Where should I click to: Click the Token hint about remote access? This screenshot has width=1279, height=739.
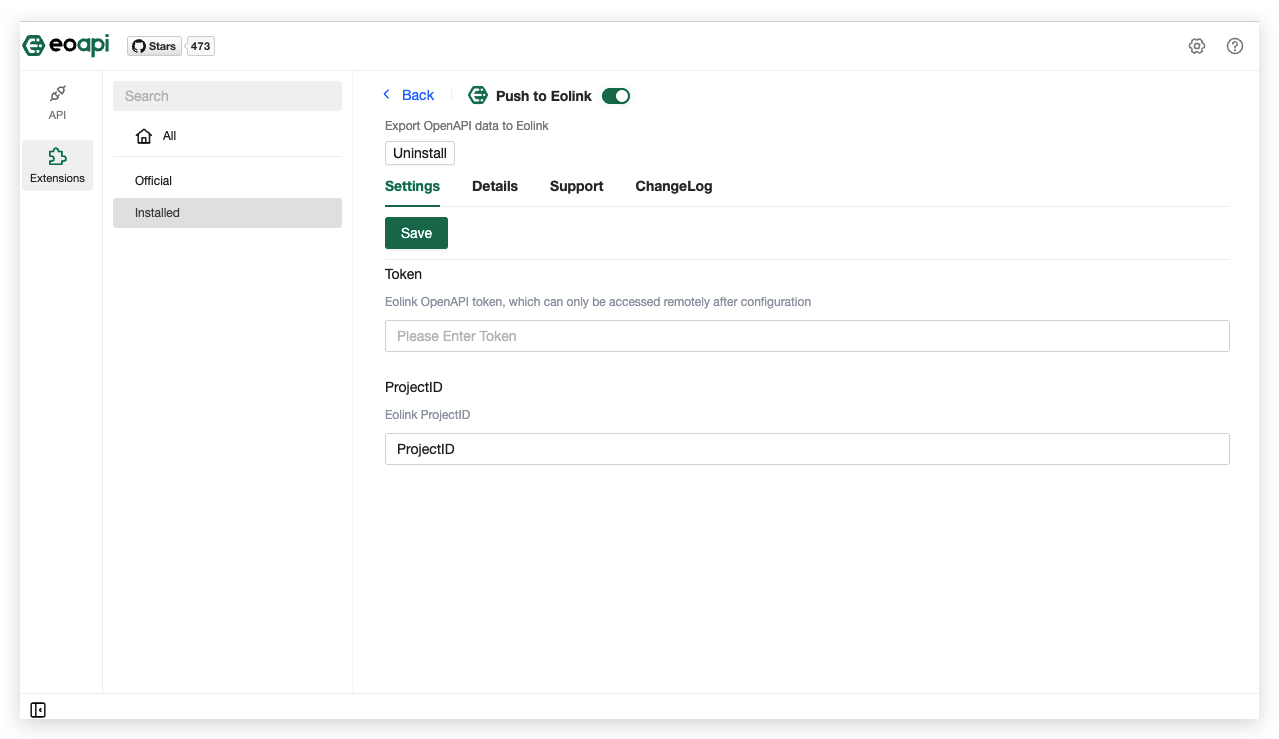598,302
